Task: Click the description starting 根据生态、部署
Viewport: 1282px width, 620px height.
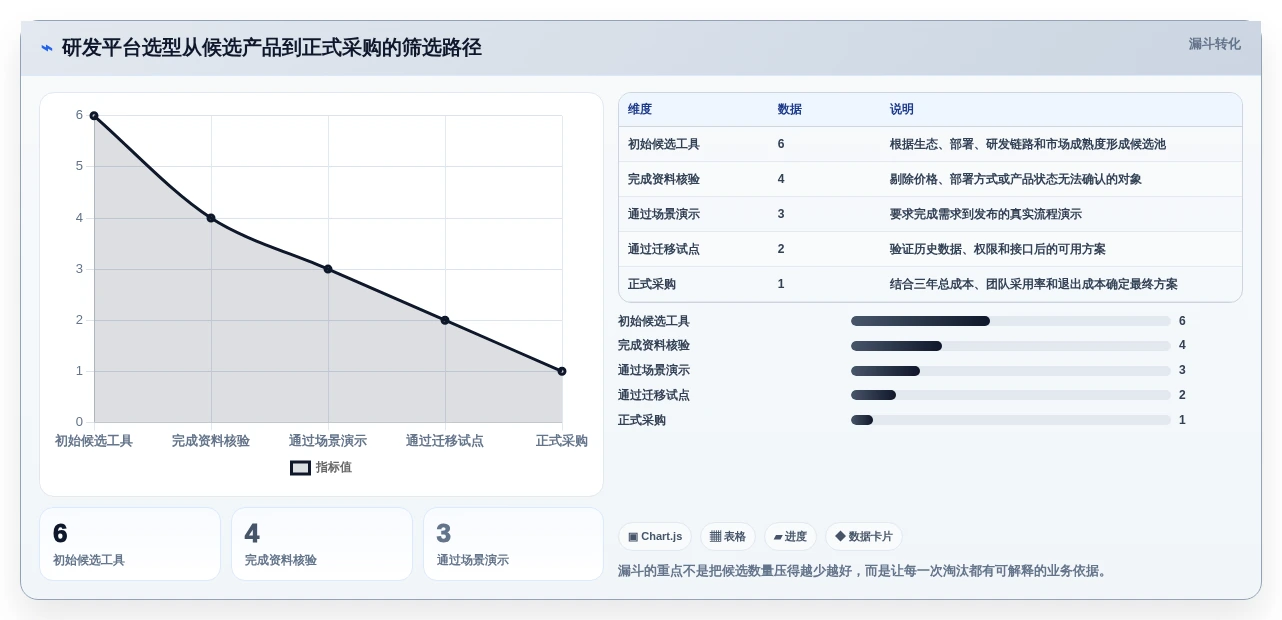Action: click(x=1028, y=144)
